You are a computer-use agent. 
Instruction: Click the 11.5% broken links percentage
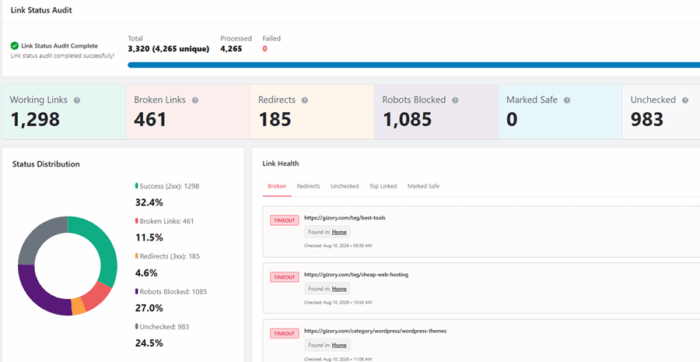pyautogui.click(x=149, y=238)
